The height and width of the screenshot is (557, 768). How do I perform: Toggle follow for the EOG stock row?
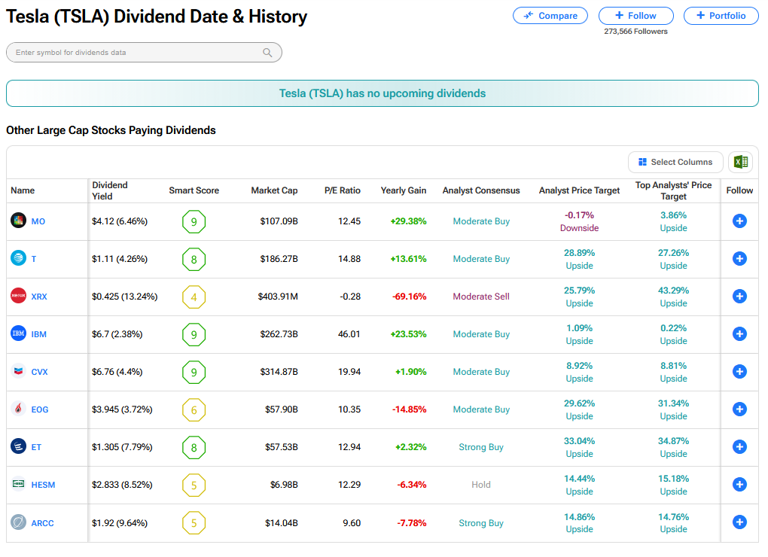click(x=739, y=409)
